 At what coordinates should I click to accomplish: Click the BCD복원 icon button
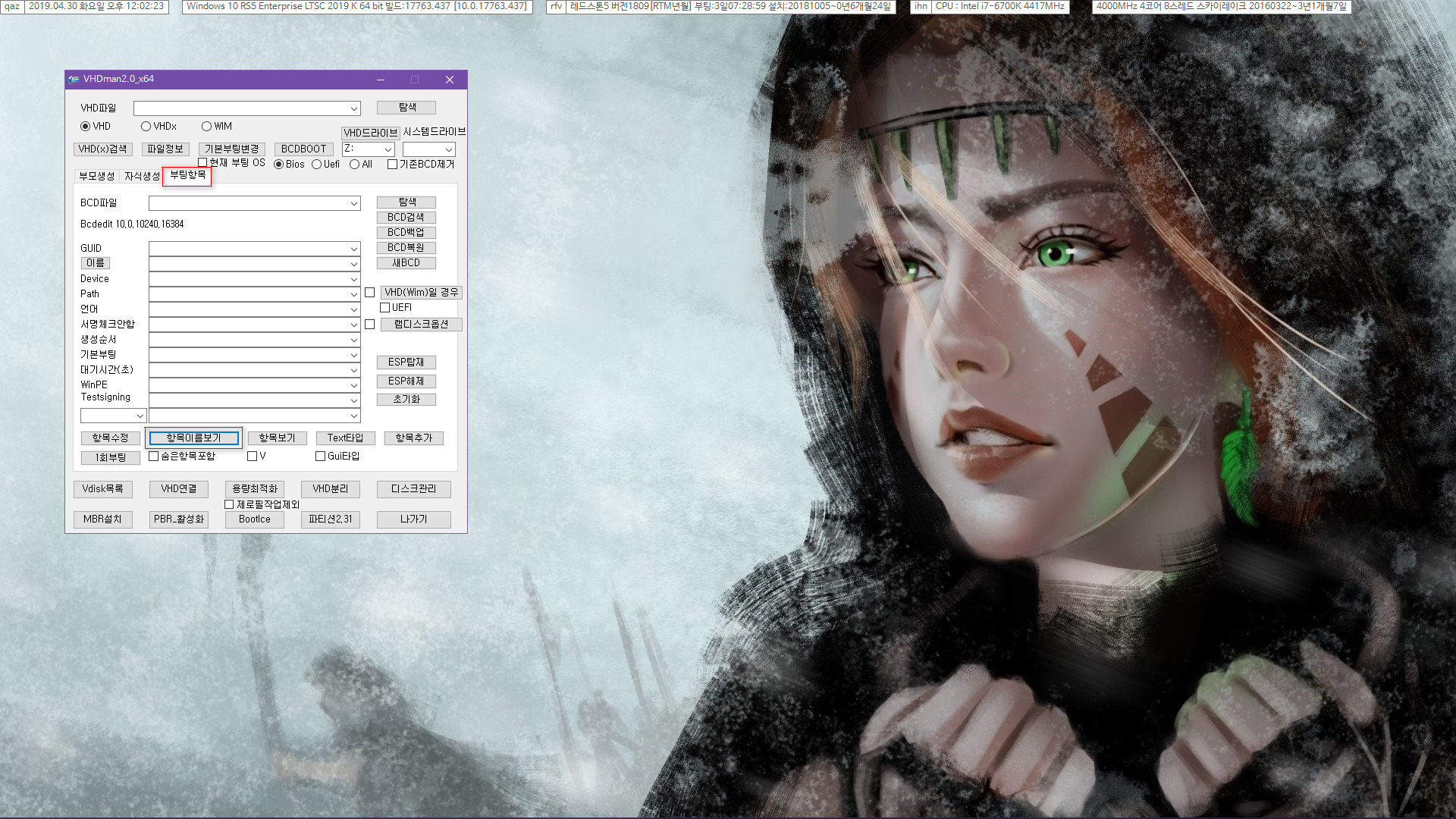point(406,247)
